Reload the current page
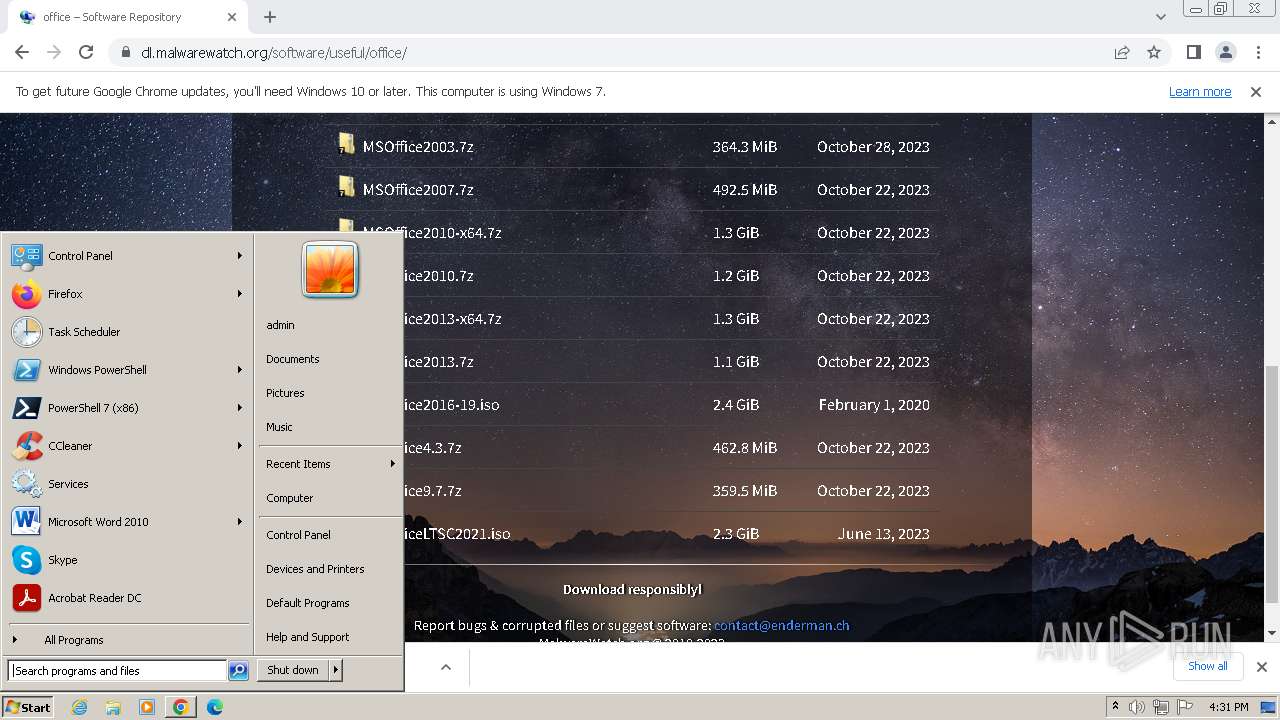The image size is (1280, 720). pyautogui.click(x=86, y=52)
